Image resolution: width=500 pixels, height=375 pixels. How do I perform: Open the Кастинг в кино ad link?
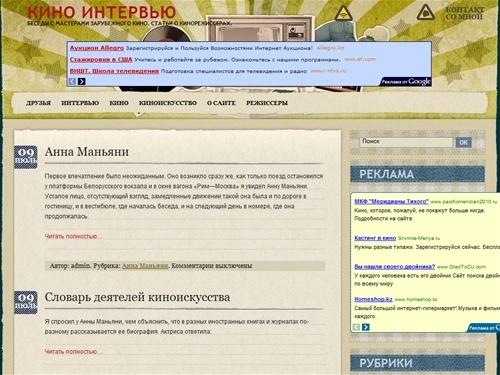point(375,238)
